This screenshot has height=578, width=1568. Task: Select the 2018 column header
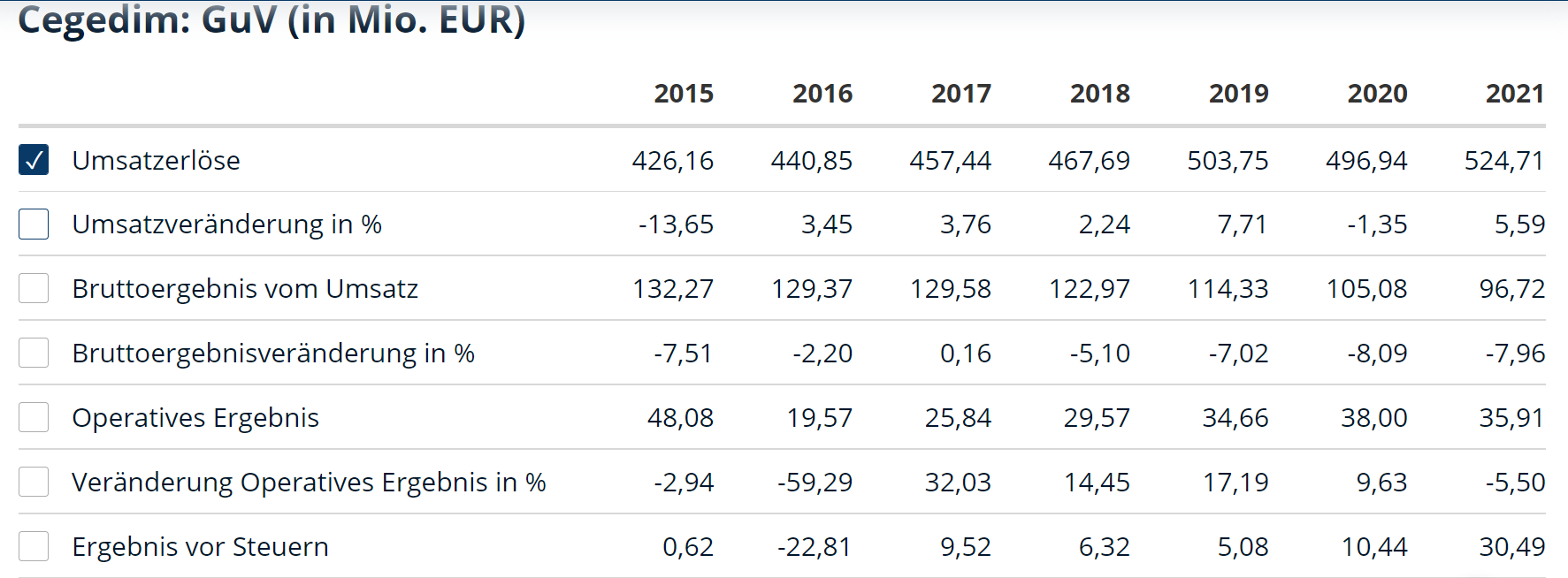click(1099, 94)
